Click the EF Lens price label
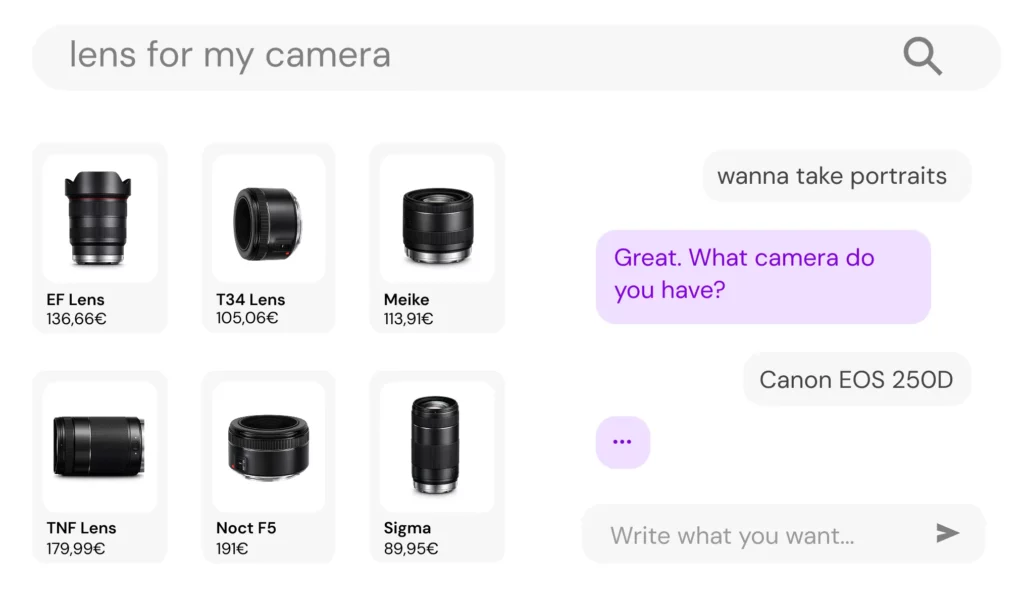The image size is (1024, 600). click(x=77, y=319)
